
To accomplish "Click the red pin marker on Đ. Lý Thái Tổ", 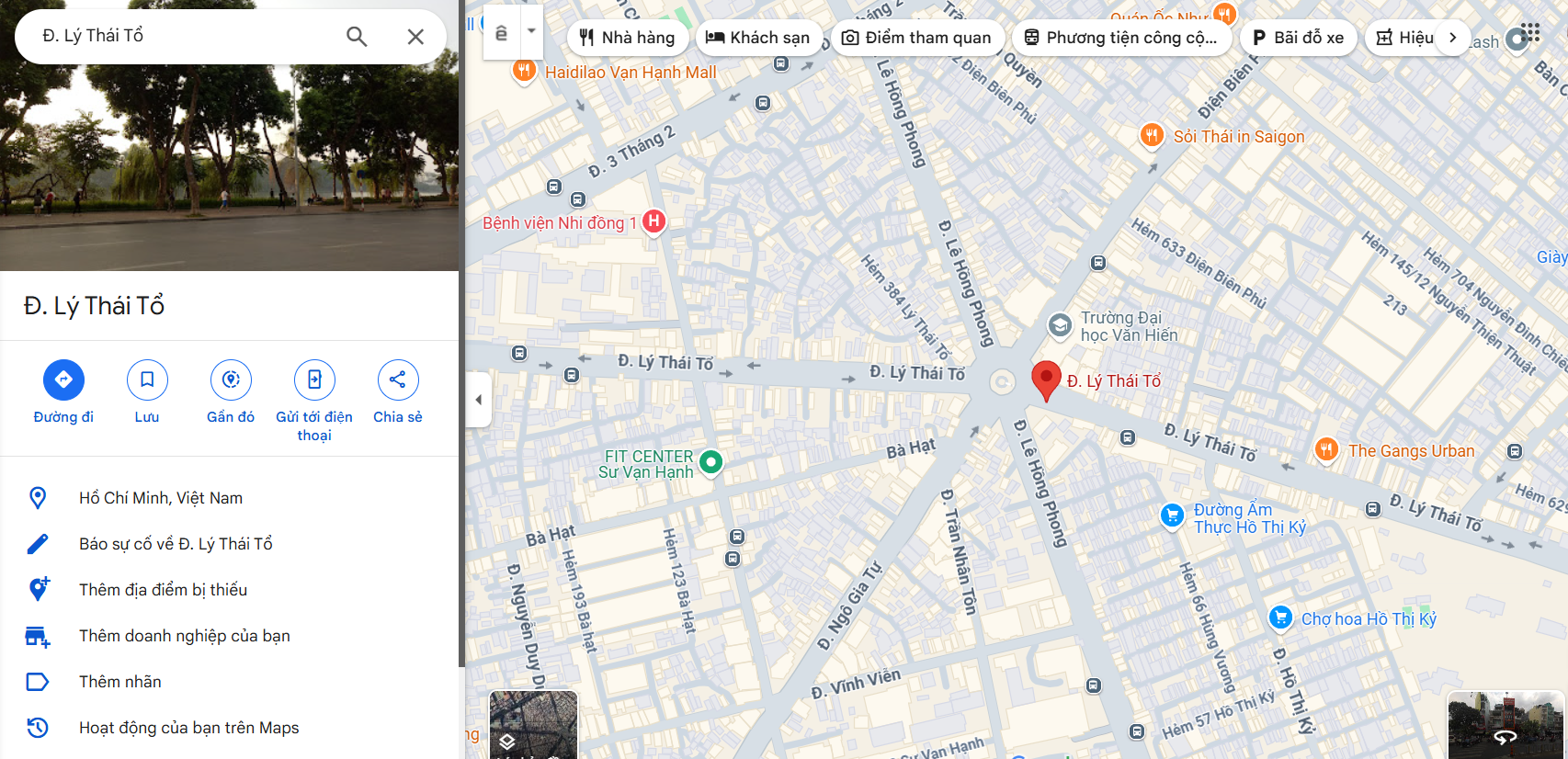I will coord(1046,380).
